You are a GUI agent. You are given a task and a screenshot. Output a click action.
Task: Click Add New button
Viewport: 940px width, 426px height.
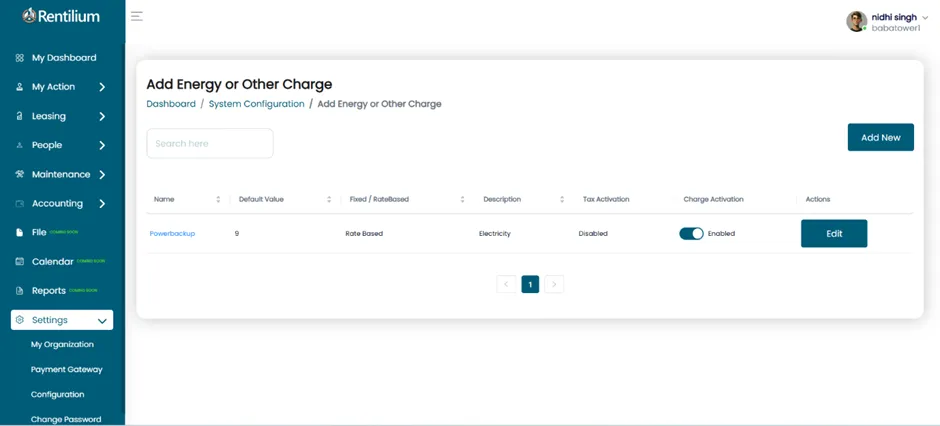click(x=881, y=137)
